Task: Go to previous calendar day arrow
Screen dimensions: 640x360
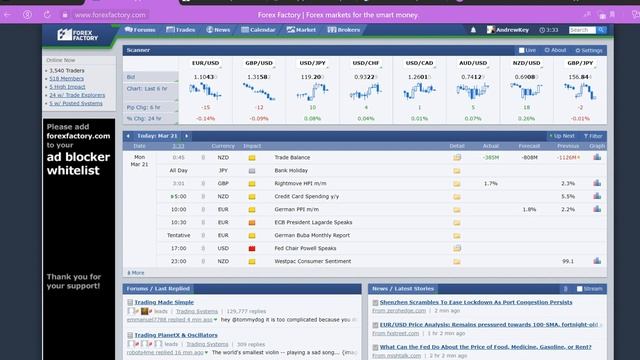Action: pyautogui.click(x=128, y=136)
